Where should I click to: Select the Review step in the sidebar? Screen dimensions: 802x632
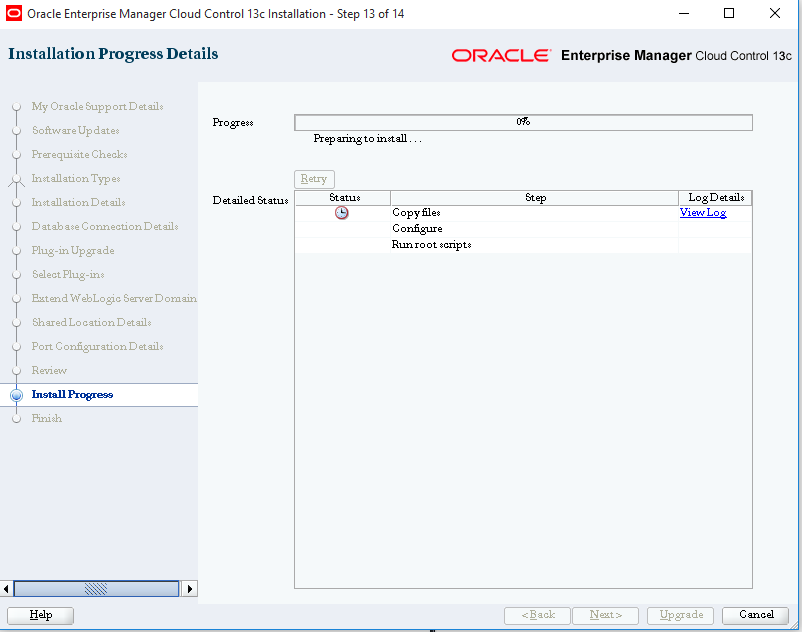point(48,370)
